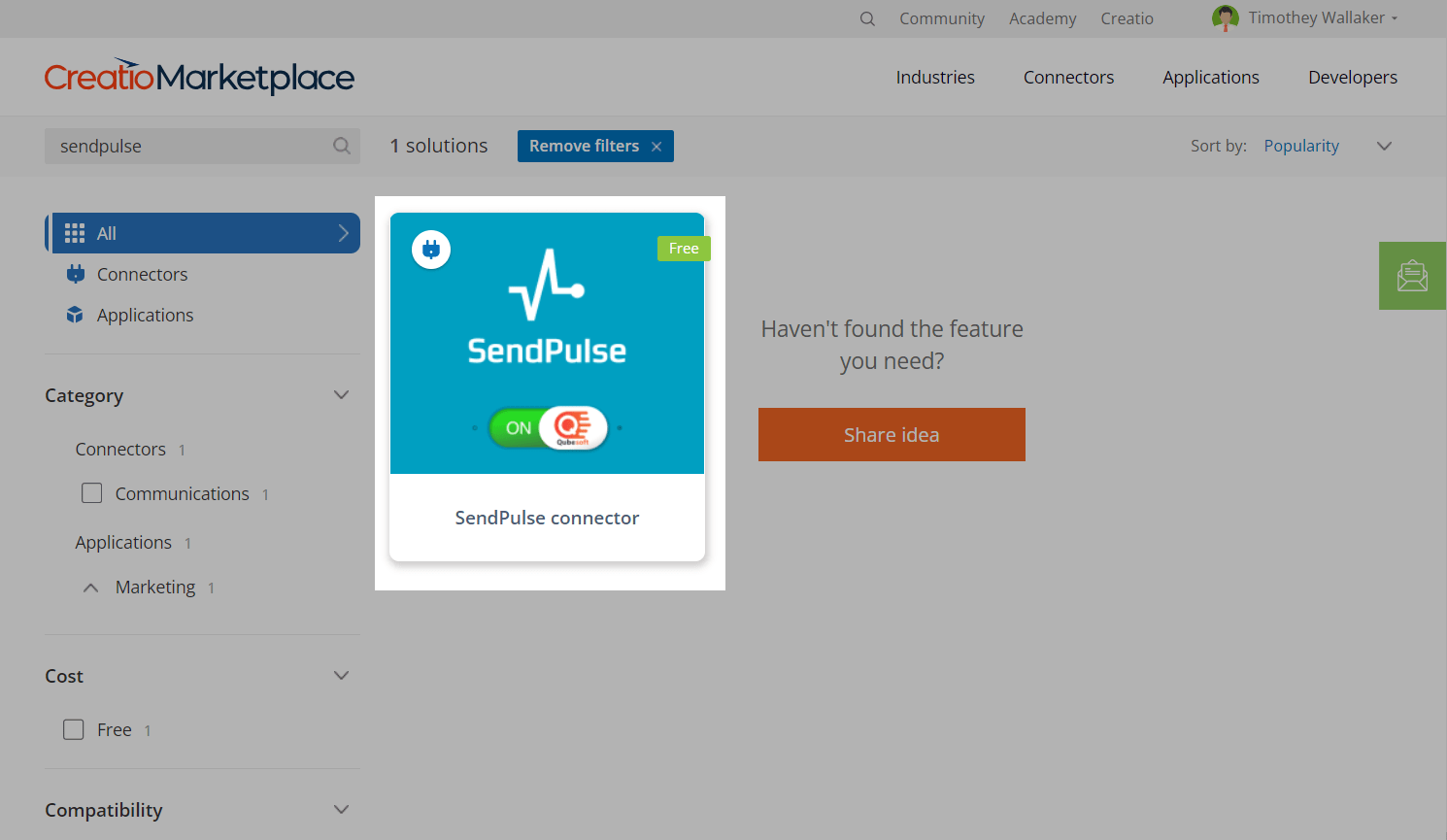Click the plug icon next to Connectors
This screenshot has height=840, width=1447.
(75, 274)
